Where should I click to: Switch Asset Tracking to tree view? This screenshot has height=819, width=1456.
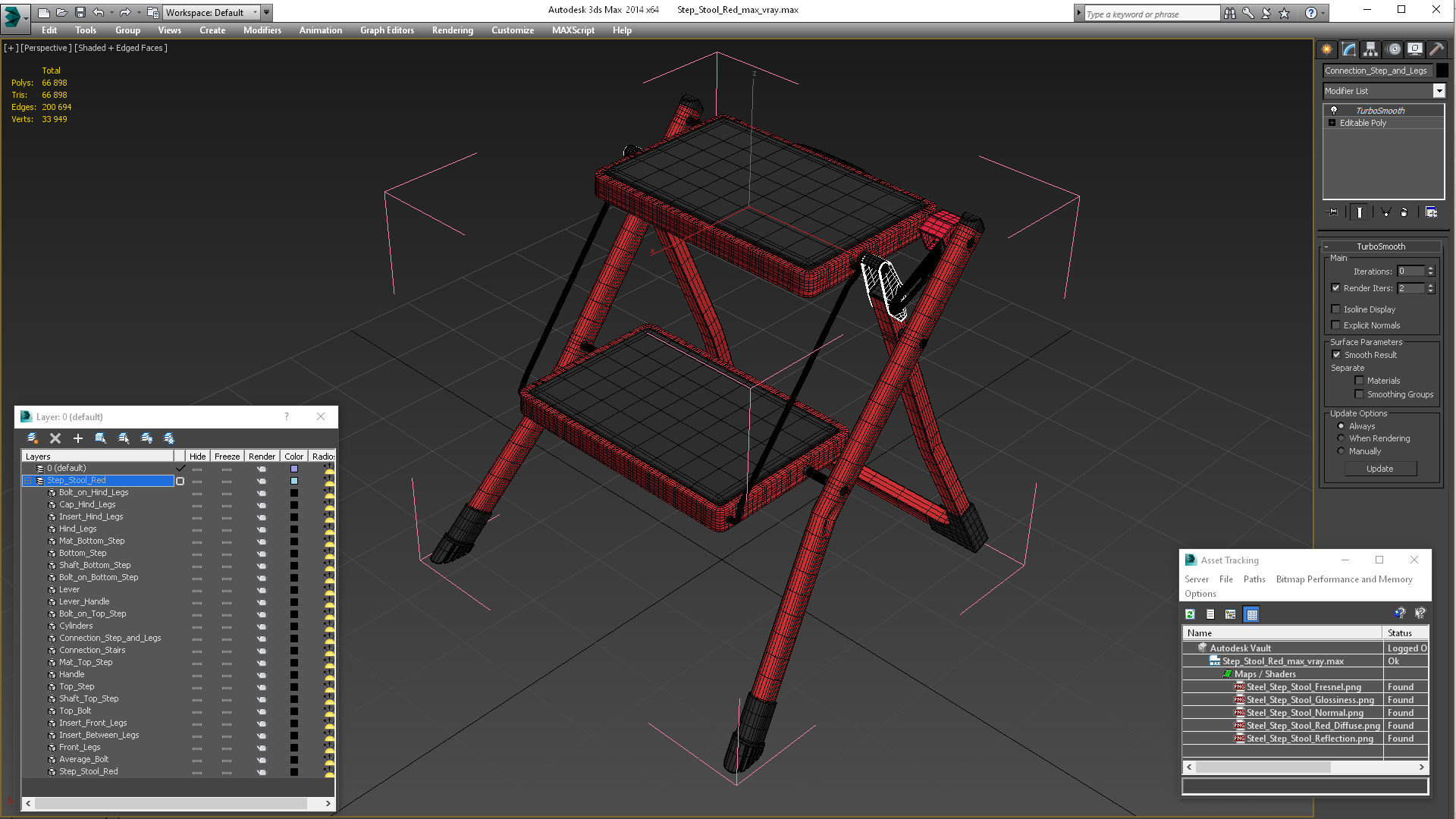pyautogui.click(x=1230, y=614)
